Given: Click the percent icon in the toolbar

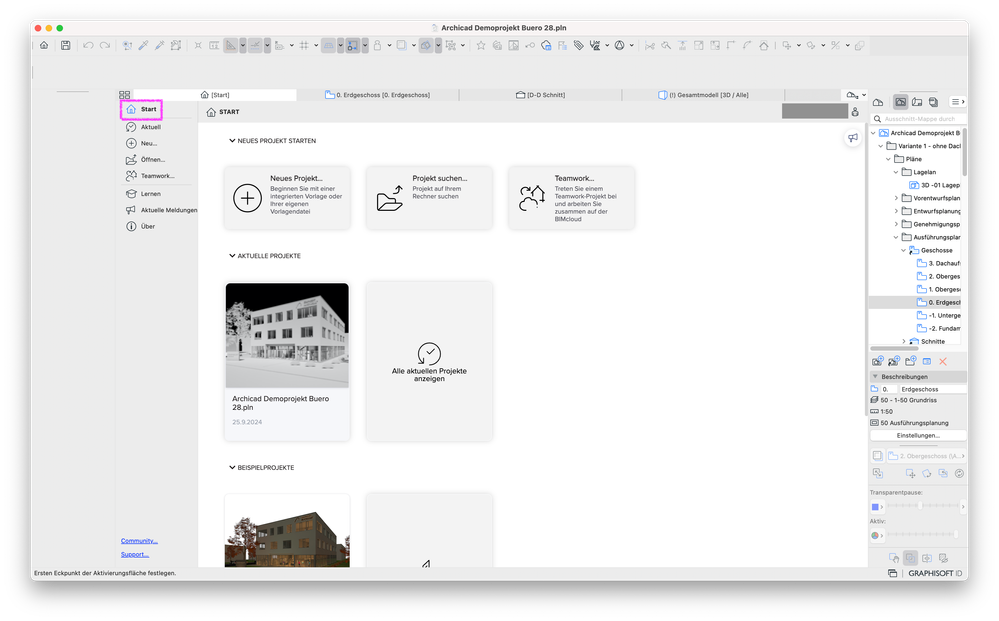Looking at the screenshot, I should click(x=835, y=45).
